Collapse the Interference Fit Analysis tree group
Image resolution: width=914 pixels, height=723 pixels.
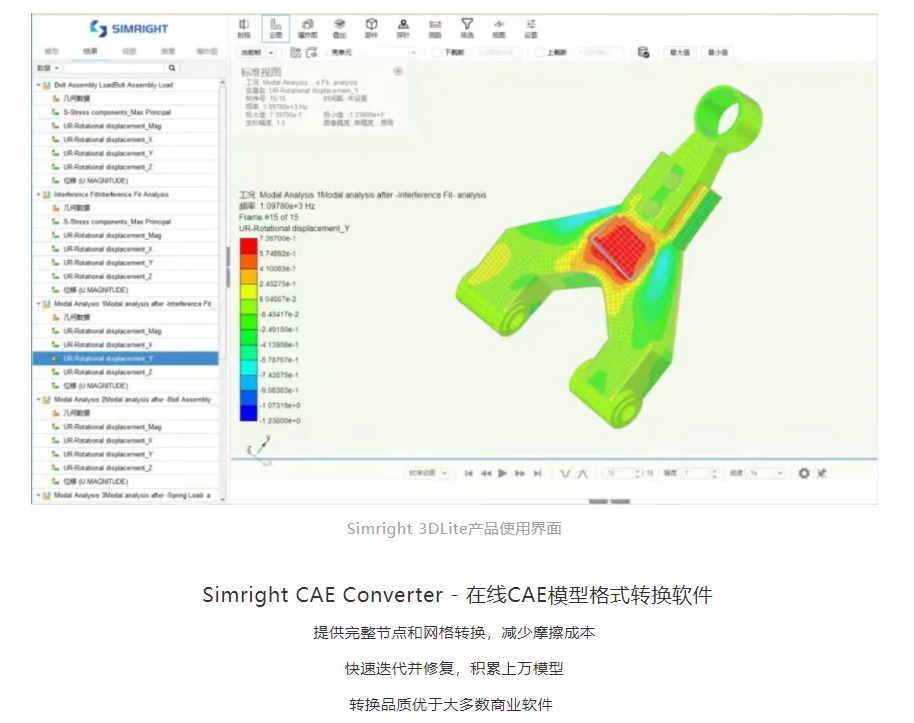coord(38,195)
